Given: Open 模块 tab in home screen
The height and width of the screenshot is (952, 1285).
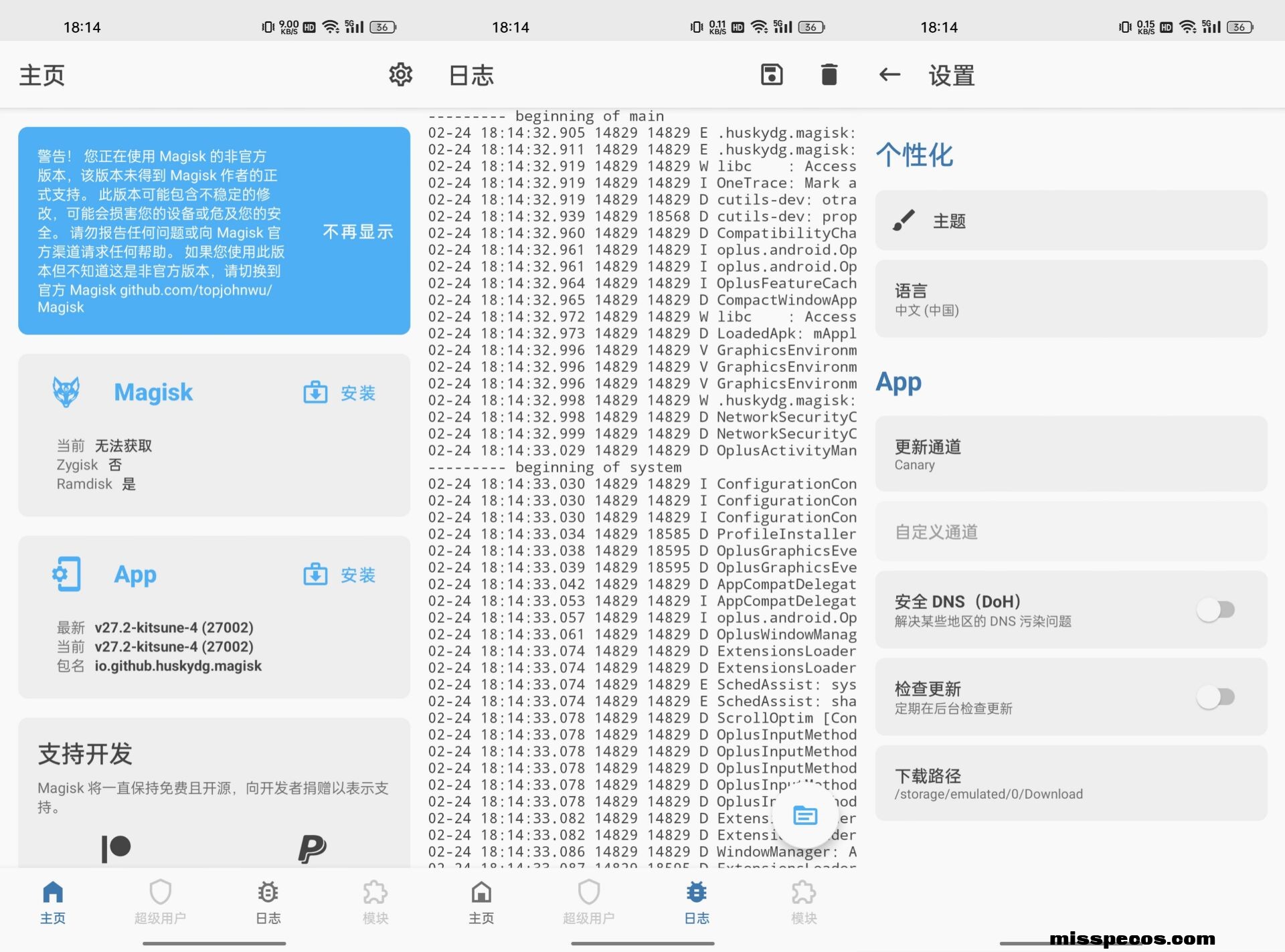Looking at the screenshot, I should pos(375,902).
